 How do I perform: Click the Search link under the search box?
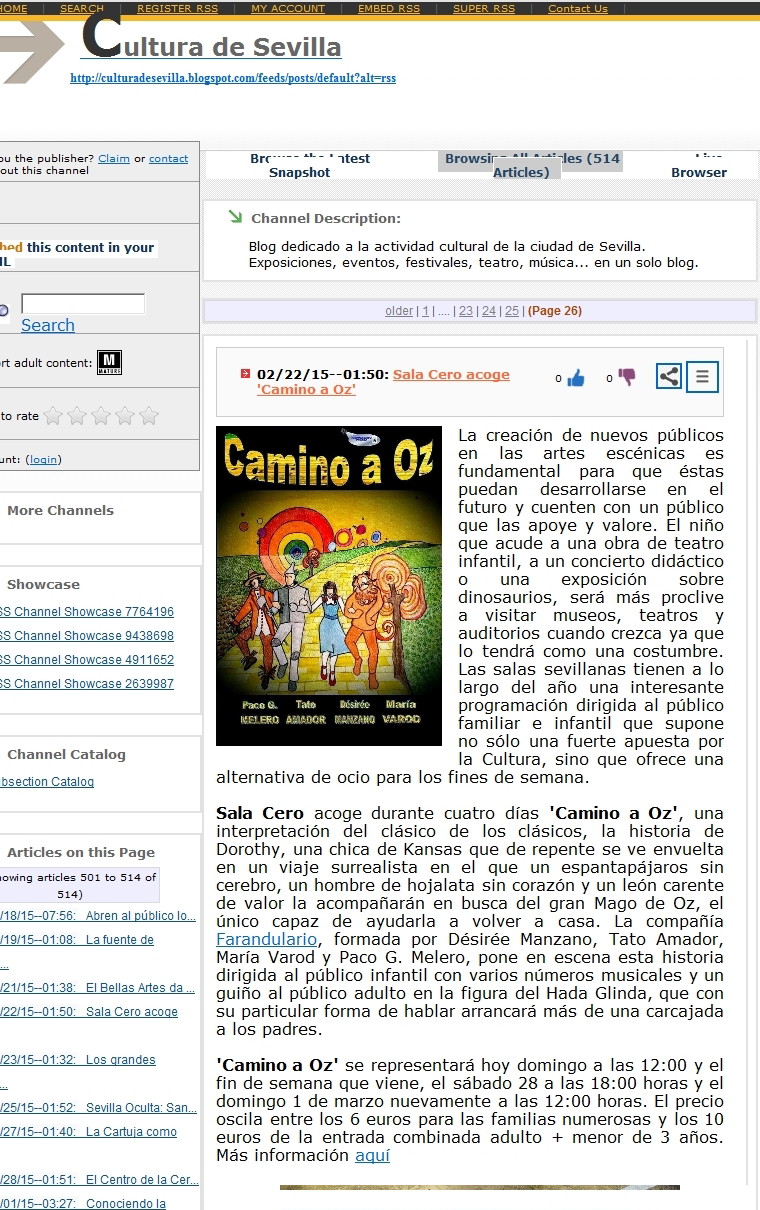pos(48,325)
